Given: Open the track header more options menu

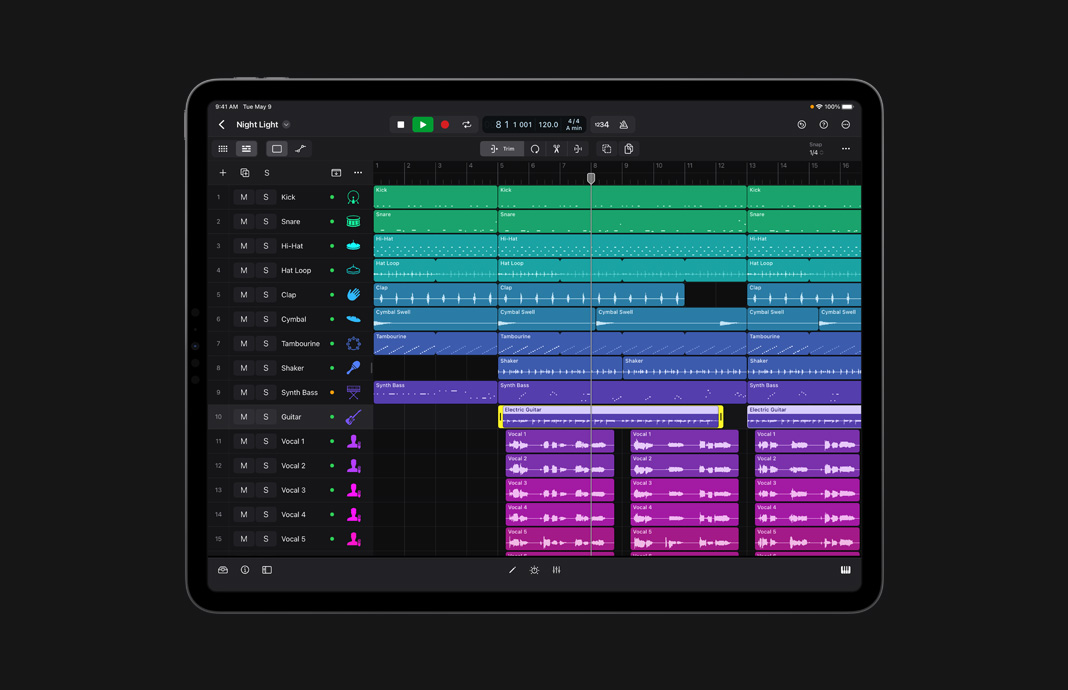Looking at the screenshot, I should pyautogui.click(x=358, y=173).
